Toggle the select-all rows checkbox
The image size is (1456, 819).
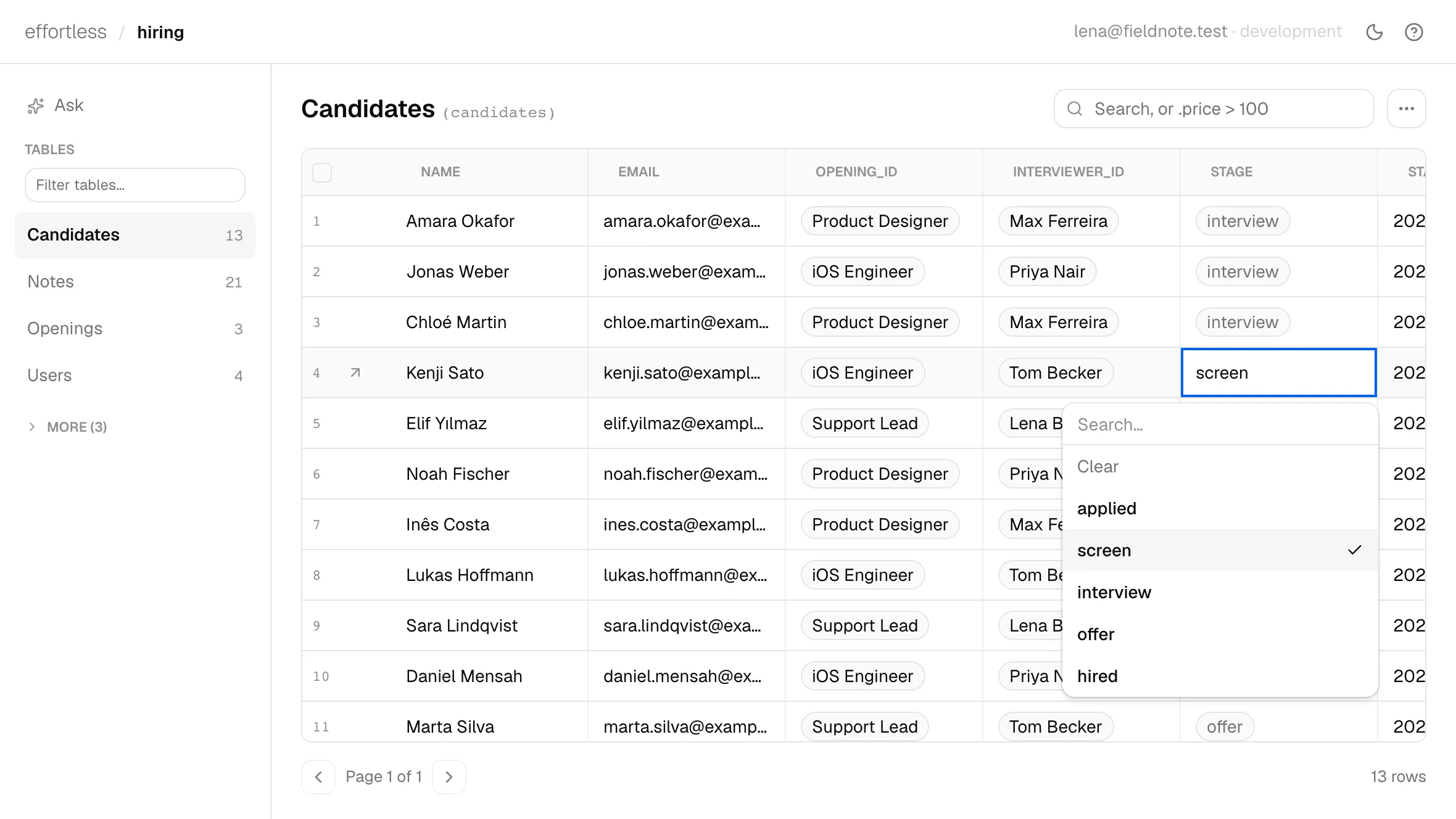[x=322, y=172]
